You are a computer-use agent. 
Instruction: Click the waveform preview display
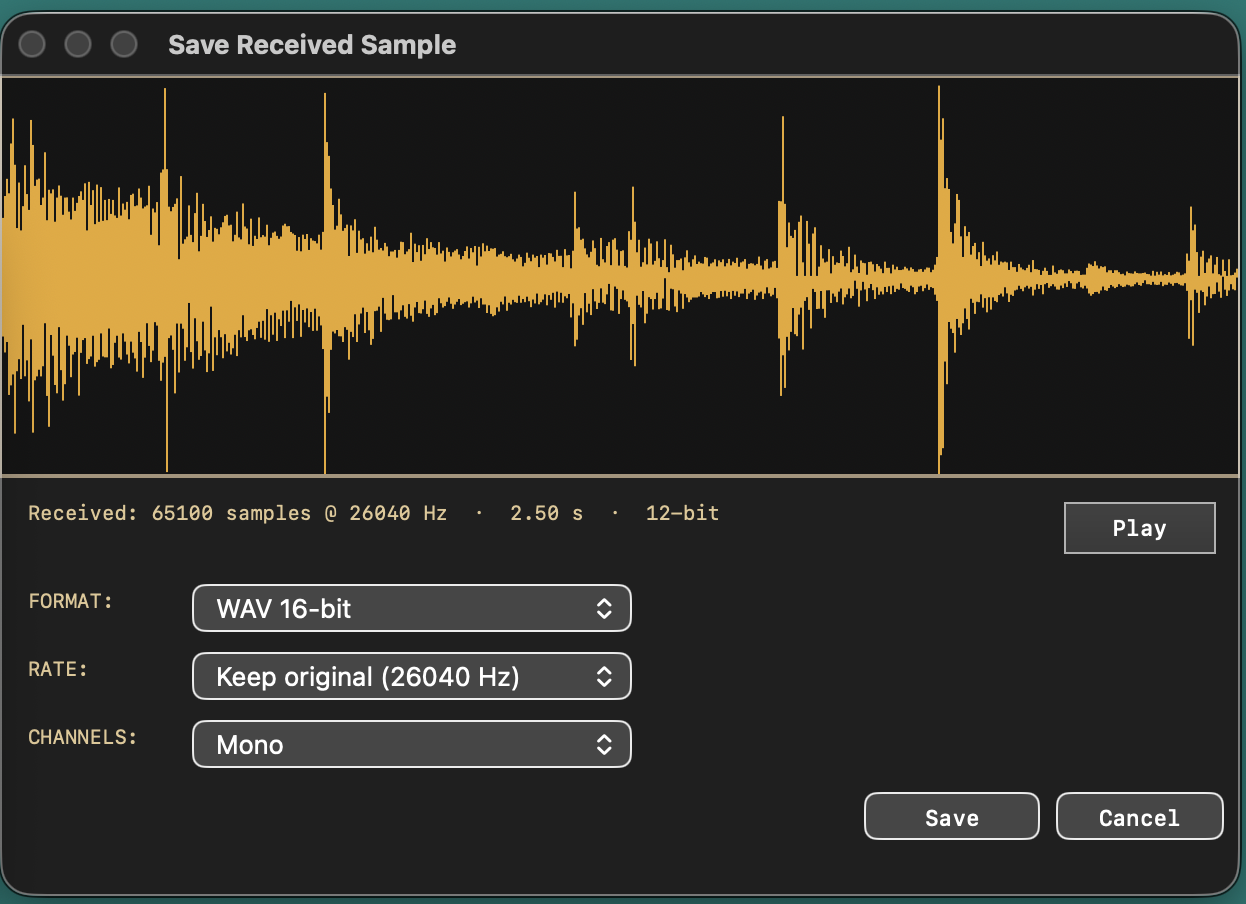620,275
